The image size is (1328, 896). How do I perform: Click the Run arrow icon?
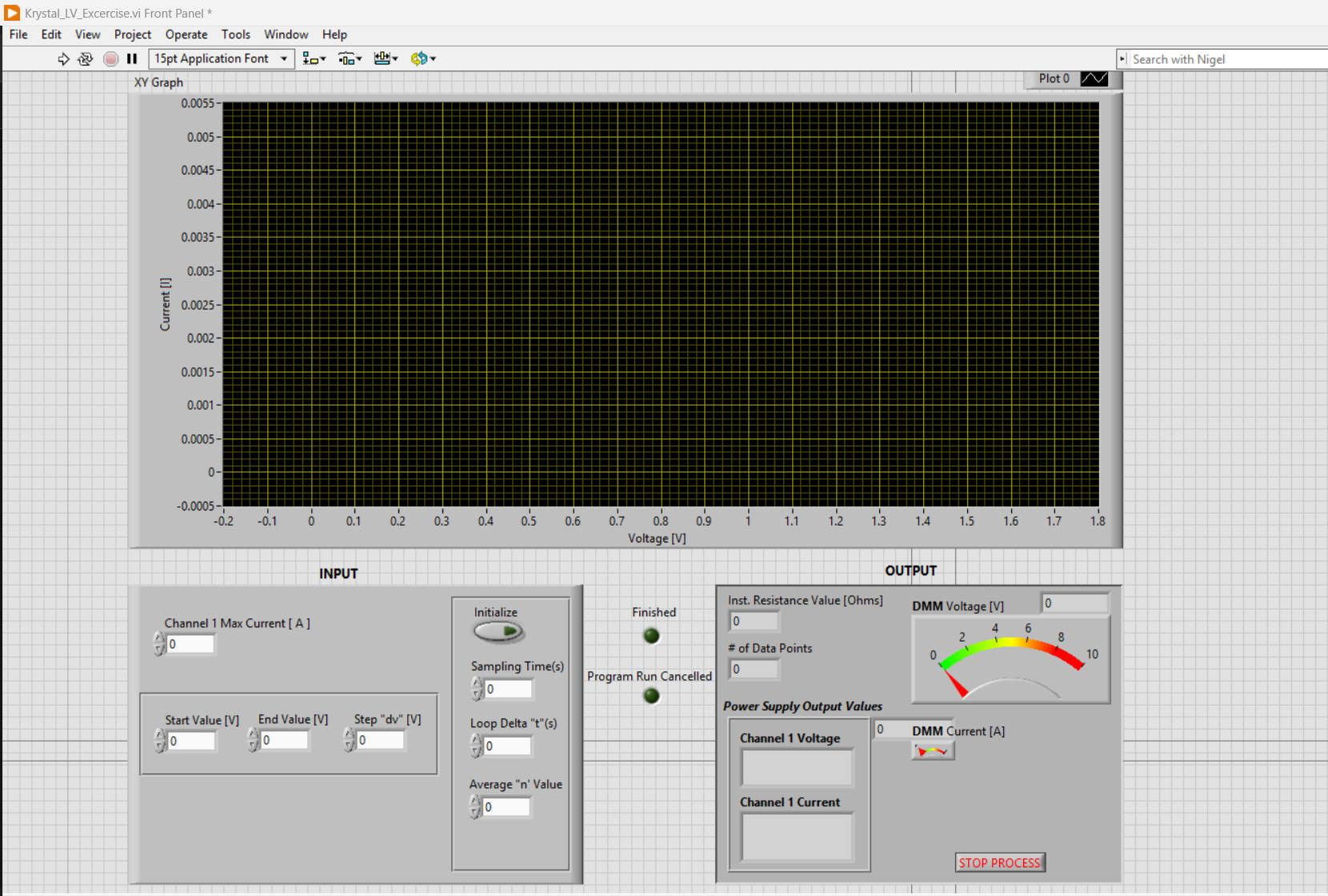tap(63, 58)
